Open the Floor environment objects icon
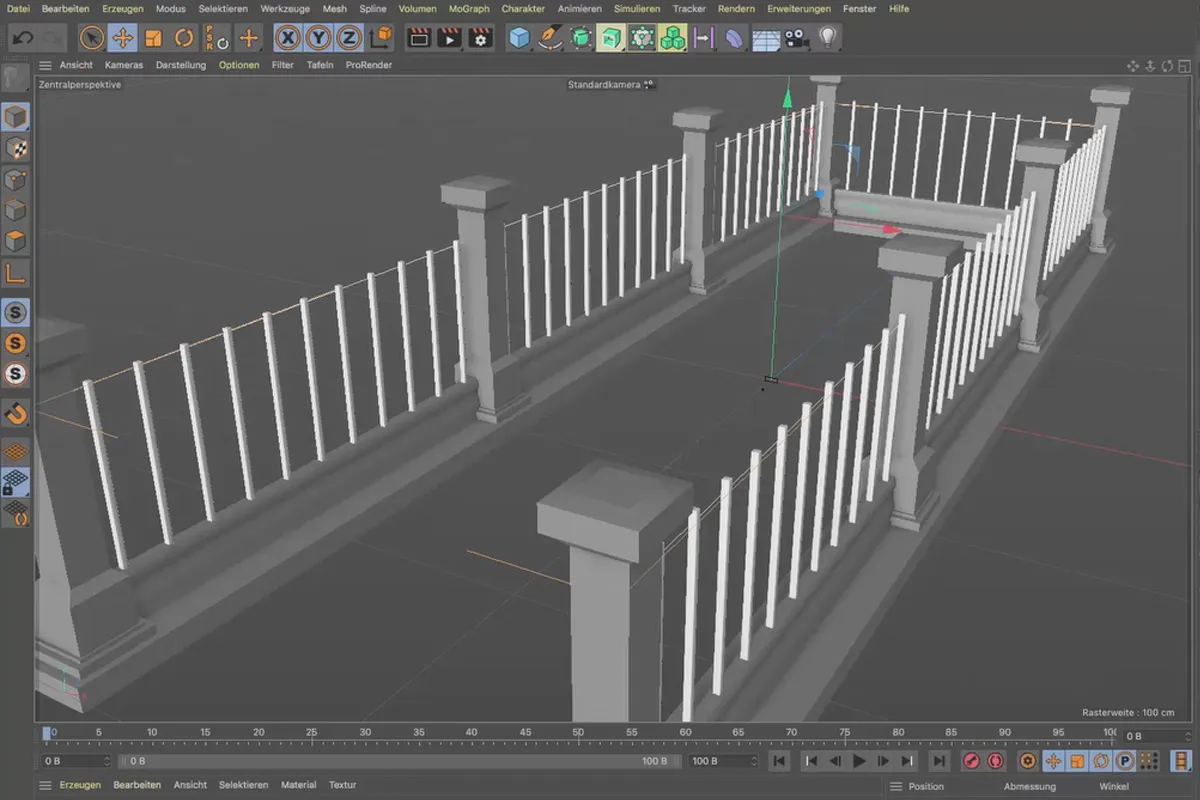Screen dimensions: 1200x800 [x=765, y=38]
